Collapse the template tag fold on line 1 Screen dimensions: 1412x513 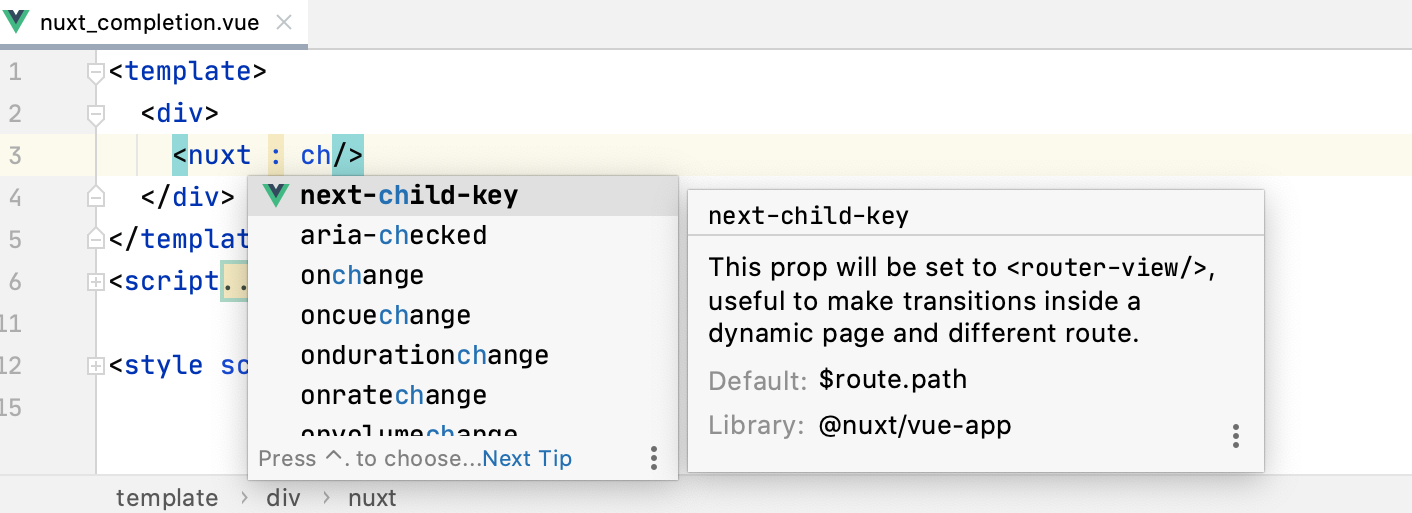click(x=96, y=72)
